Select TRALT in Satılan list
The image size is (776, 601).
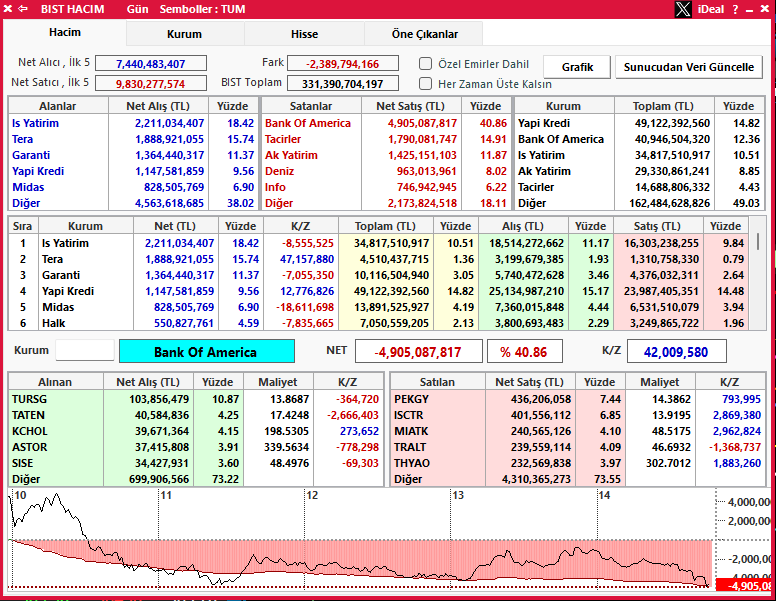410,447
